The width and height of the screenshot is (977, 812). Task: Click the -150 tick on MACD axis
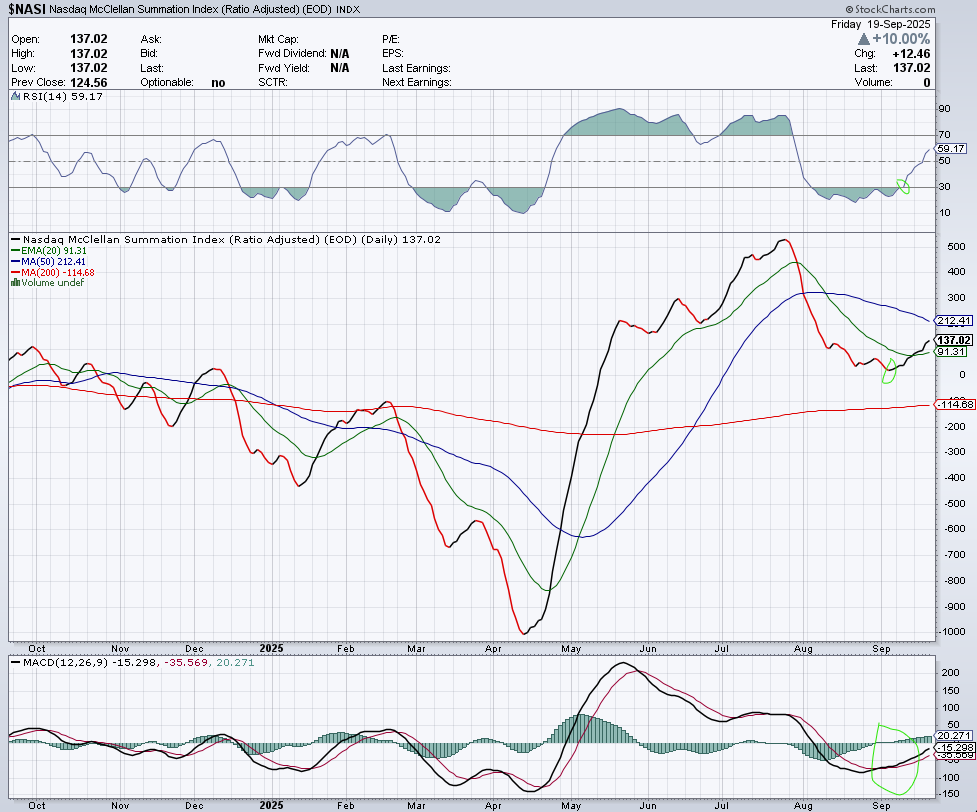(x=950, y=794)
